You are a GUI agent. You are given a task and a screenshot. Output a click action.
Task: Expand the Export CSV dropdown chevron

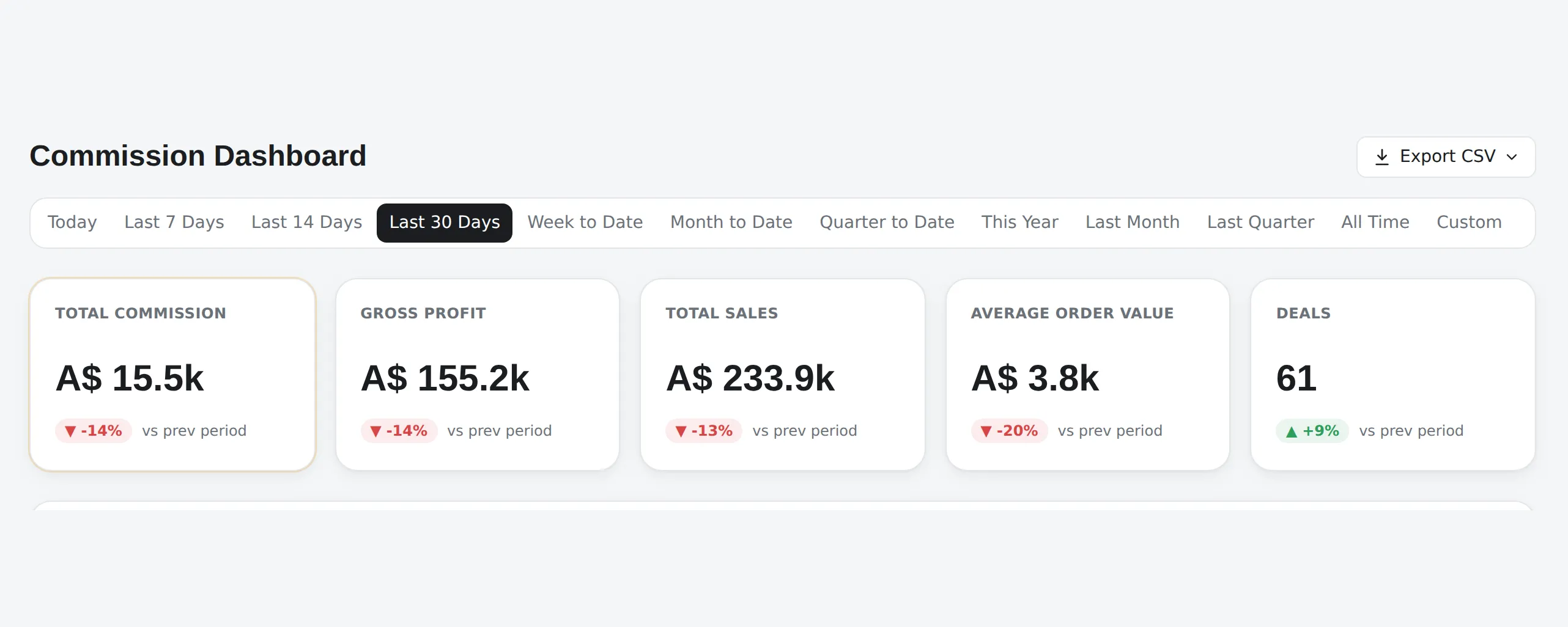(x=1512, y=157)
